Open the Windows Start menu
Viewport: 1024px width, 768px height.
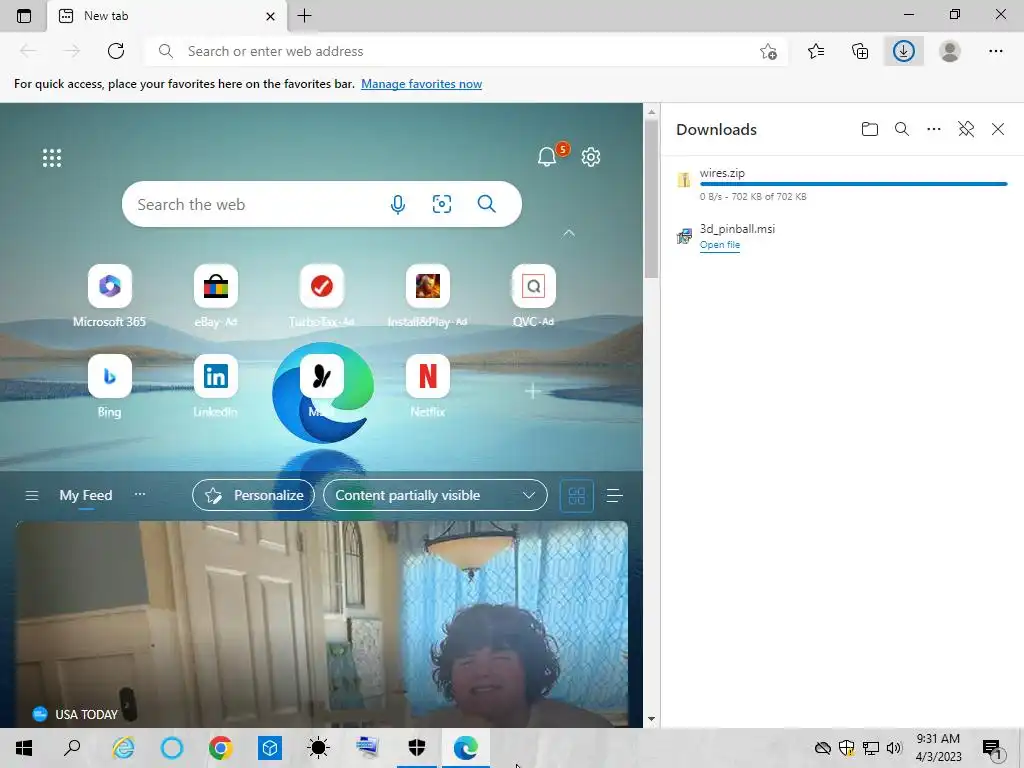click(x=24, y=748)
